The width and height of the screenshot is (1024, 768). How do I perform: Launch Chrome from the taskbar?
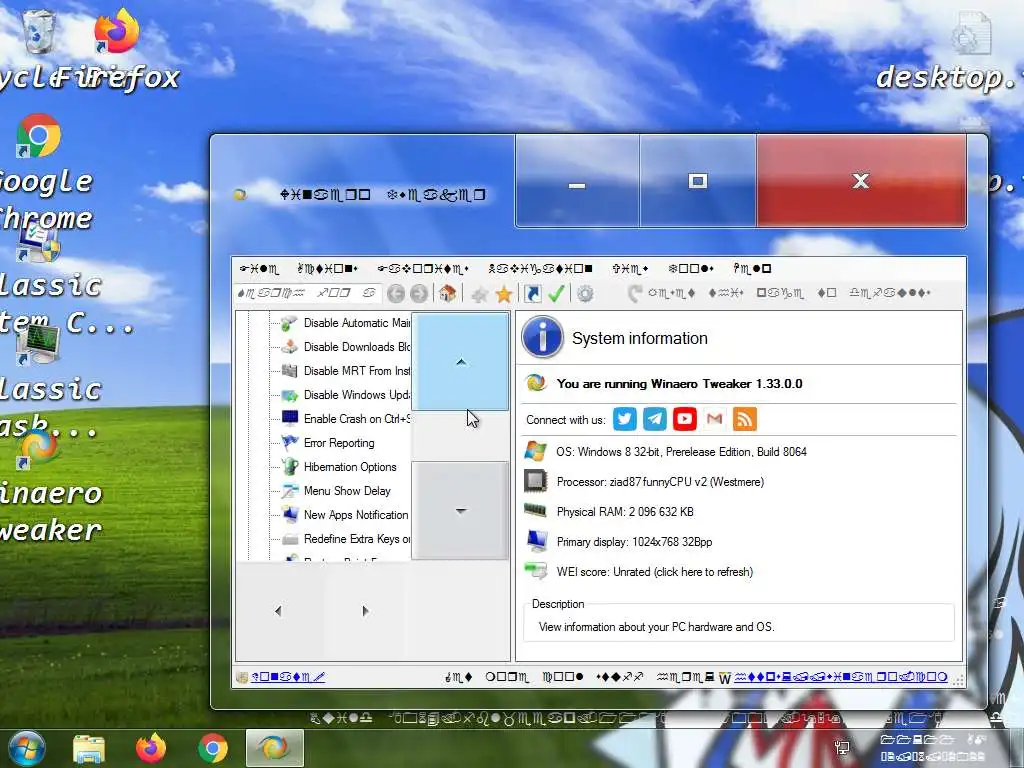pos(213,748)
